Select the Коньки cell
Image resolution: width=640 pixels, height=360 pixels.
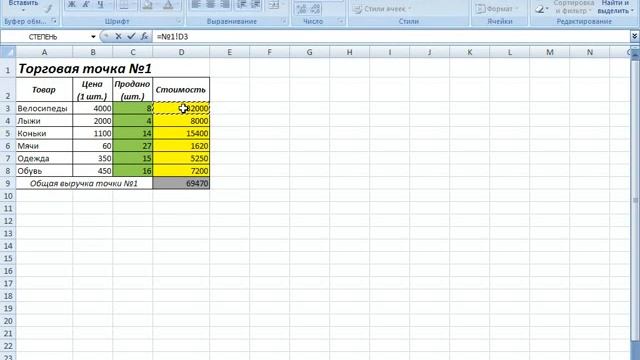[44, 133]
